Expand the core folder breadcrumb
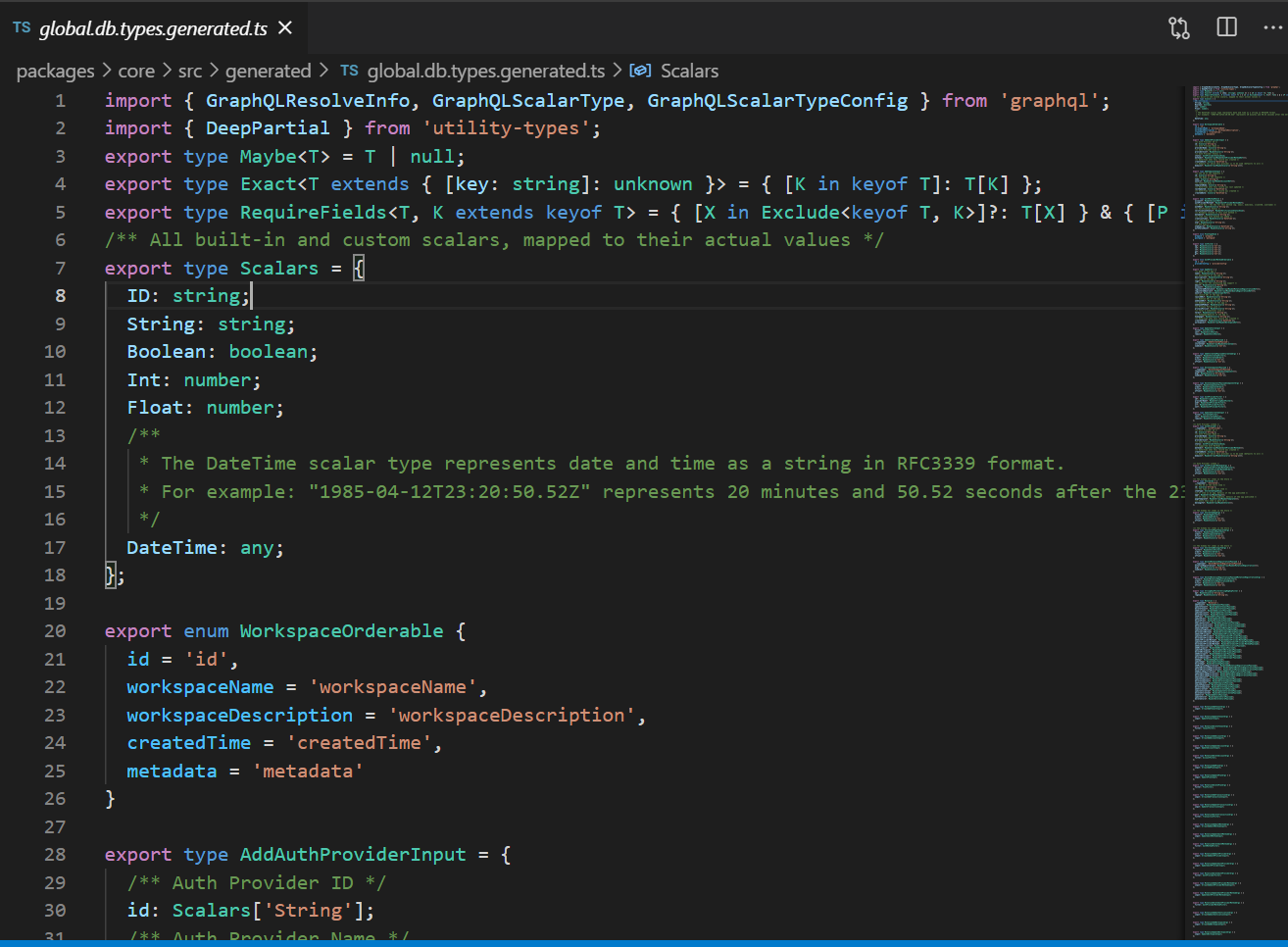1288x947 pixels. click(x=136, y=71)
